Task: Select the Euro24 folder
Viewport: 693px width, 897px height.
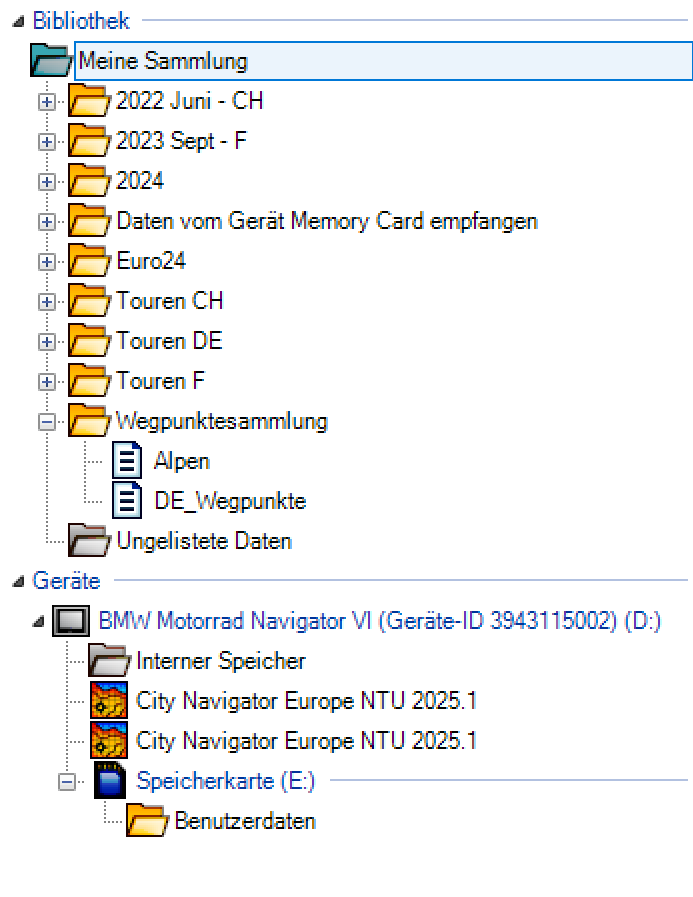Action: pyautogui.click(x=151, y=262)
